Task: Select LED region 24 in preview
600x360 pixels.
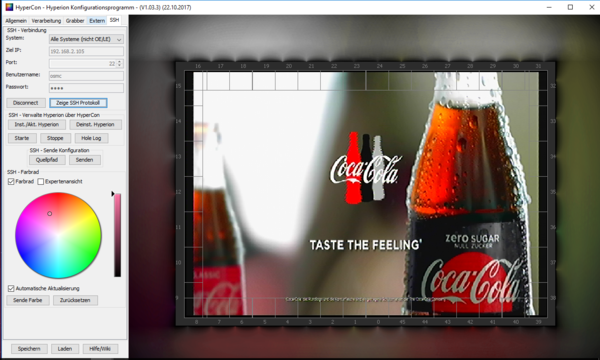Action: (x=379, y=66)
